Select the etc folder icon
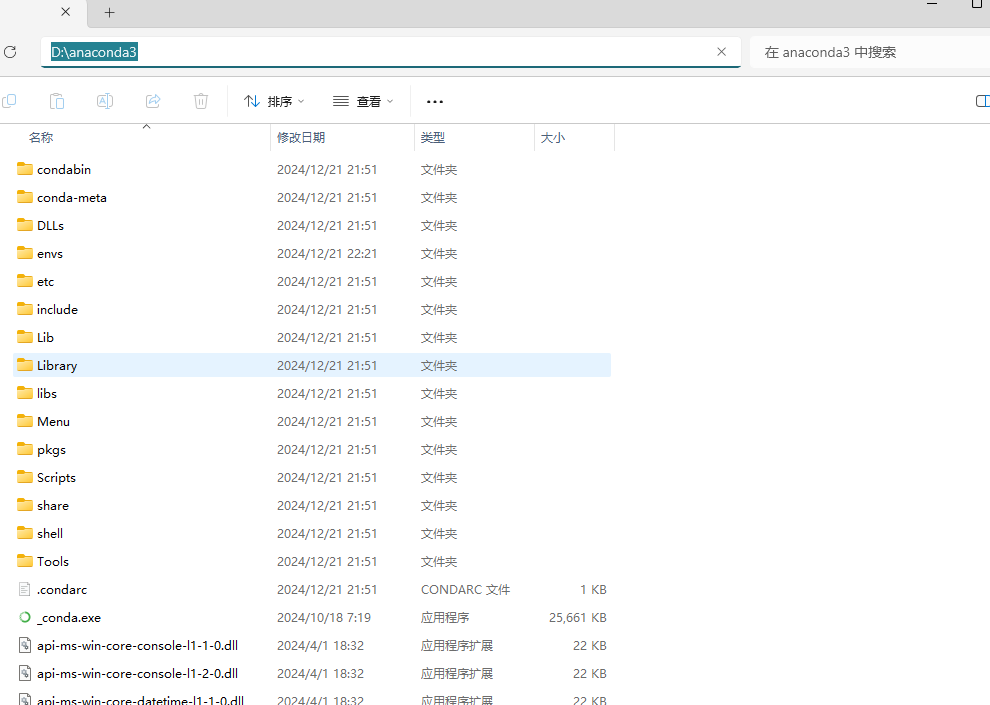Image resolution: width=990 pixels, height=705 pixels. pyautogui.click(x=25, y=281)
